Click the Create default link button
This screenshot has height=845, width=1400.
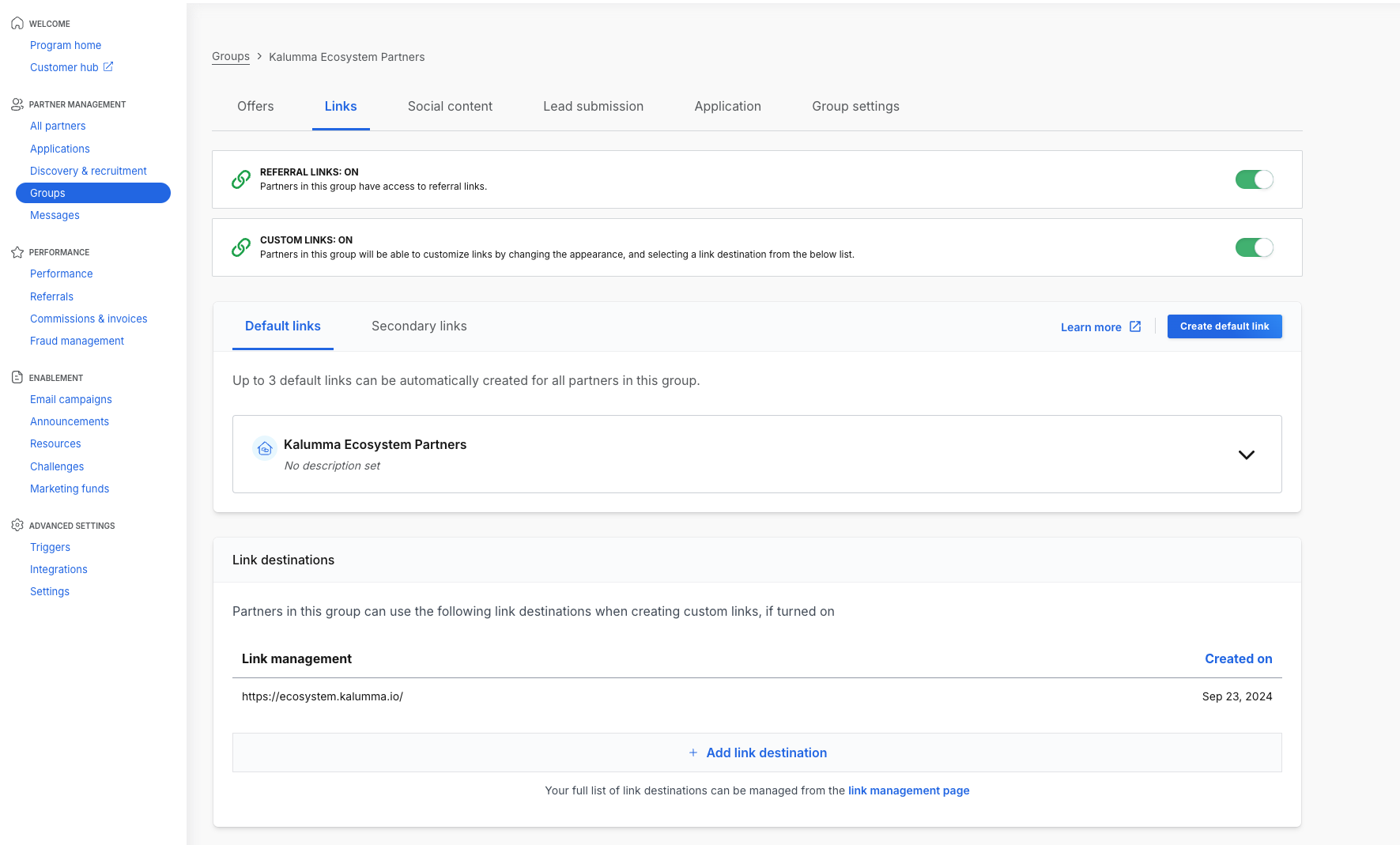tap(1225, 326)
